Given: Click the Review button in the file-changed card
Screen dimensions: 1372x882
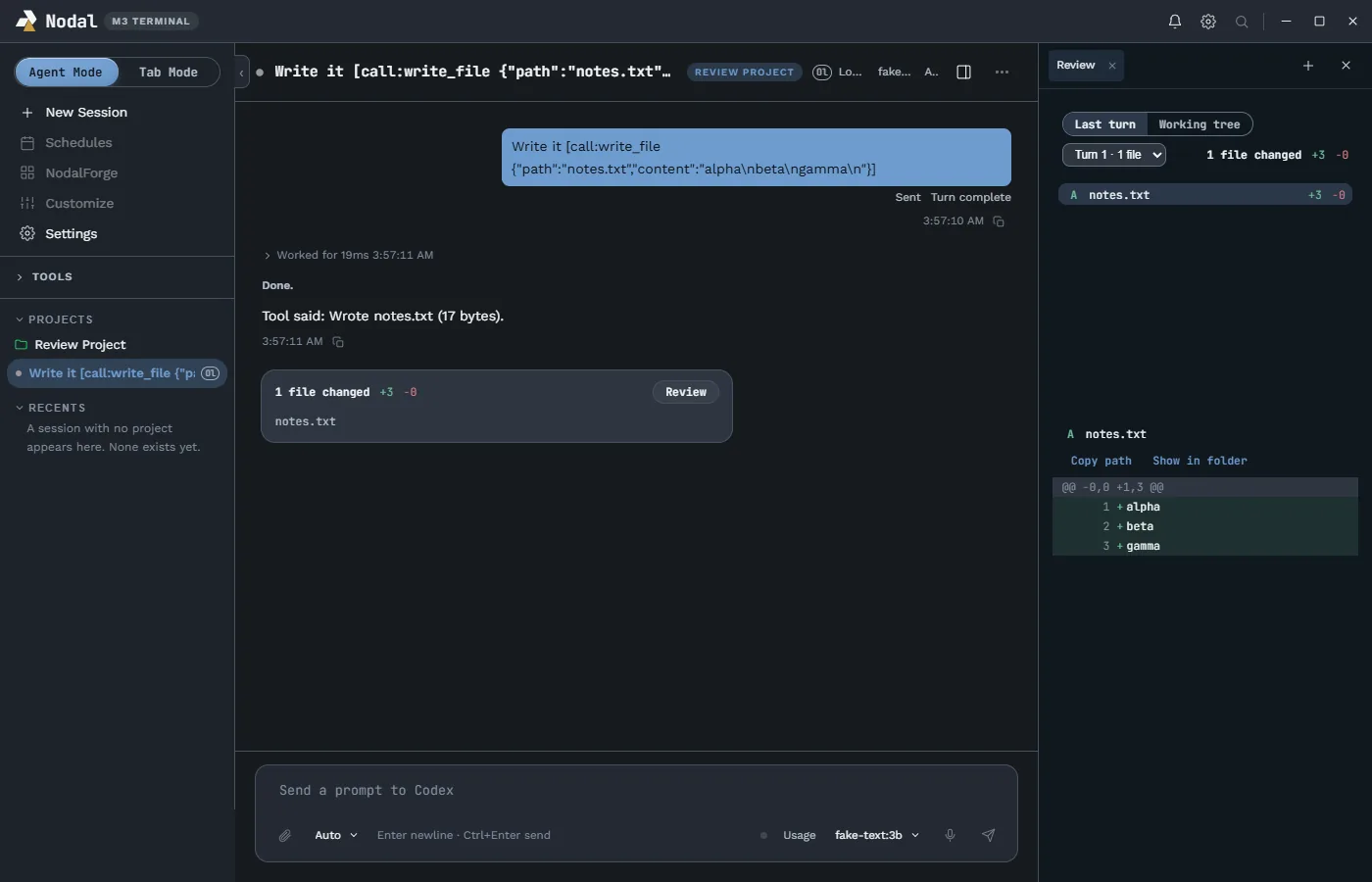Looking at the screenshot, I should [686, 392].
